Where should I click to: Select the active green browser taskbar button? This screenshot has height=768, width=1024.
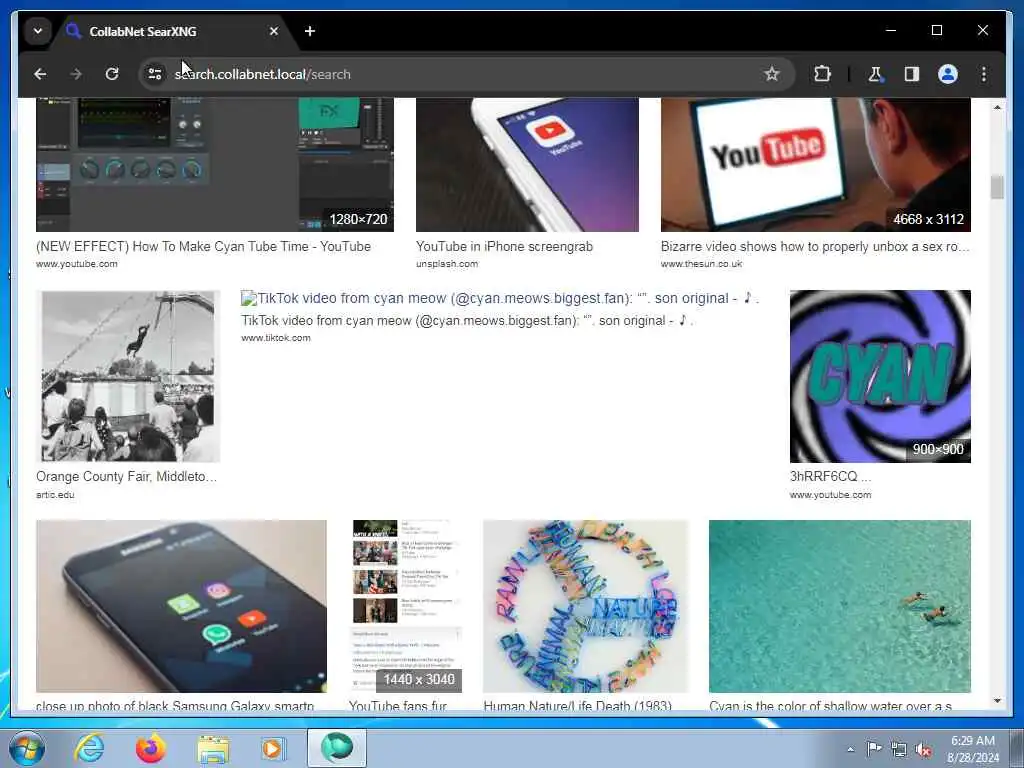(x=337, y=748)
